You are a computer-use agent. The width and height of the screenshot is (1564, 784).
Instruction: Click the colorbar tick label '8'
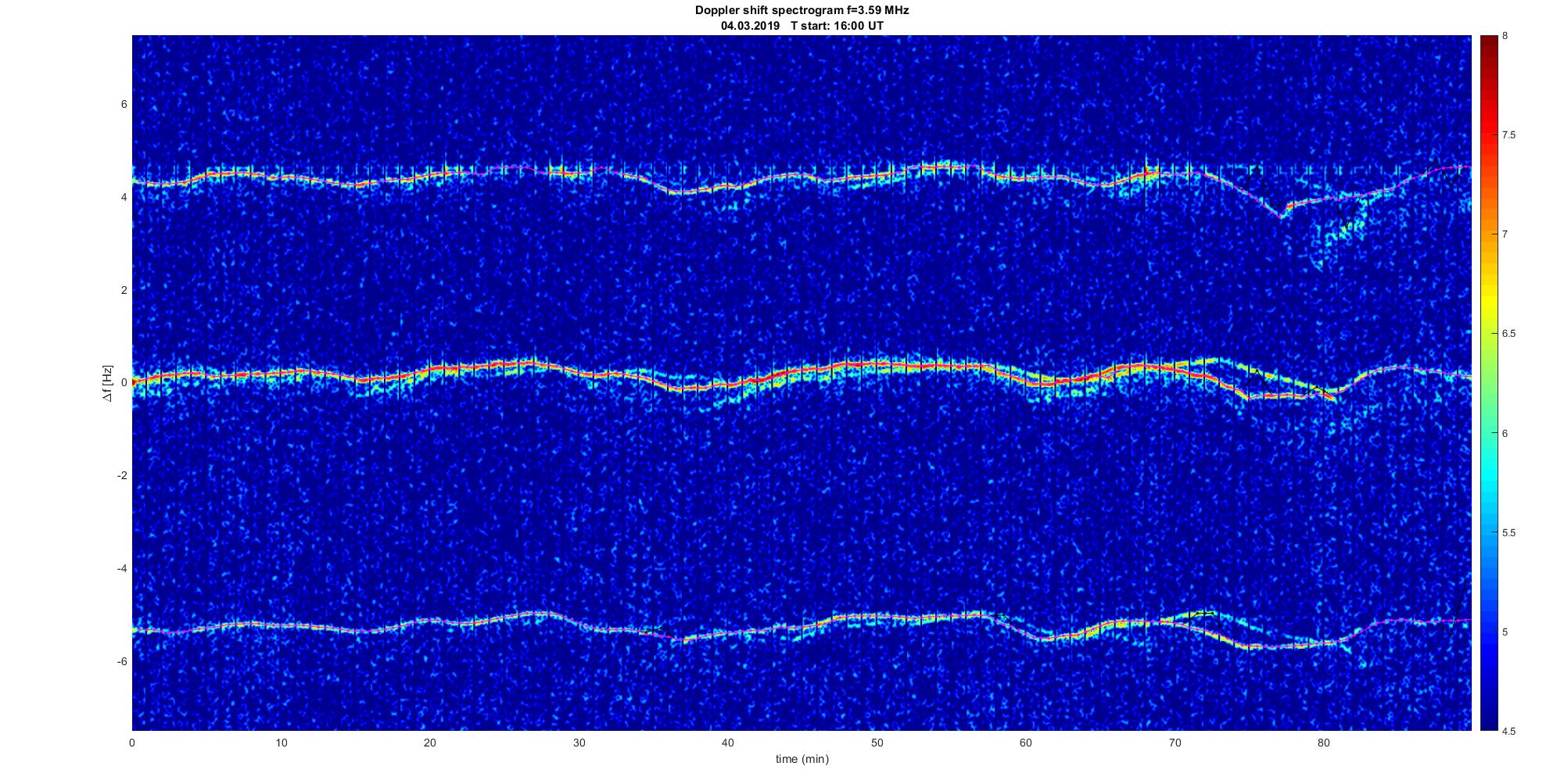coord(1505,36)
